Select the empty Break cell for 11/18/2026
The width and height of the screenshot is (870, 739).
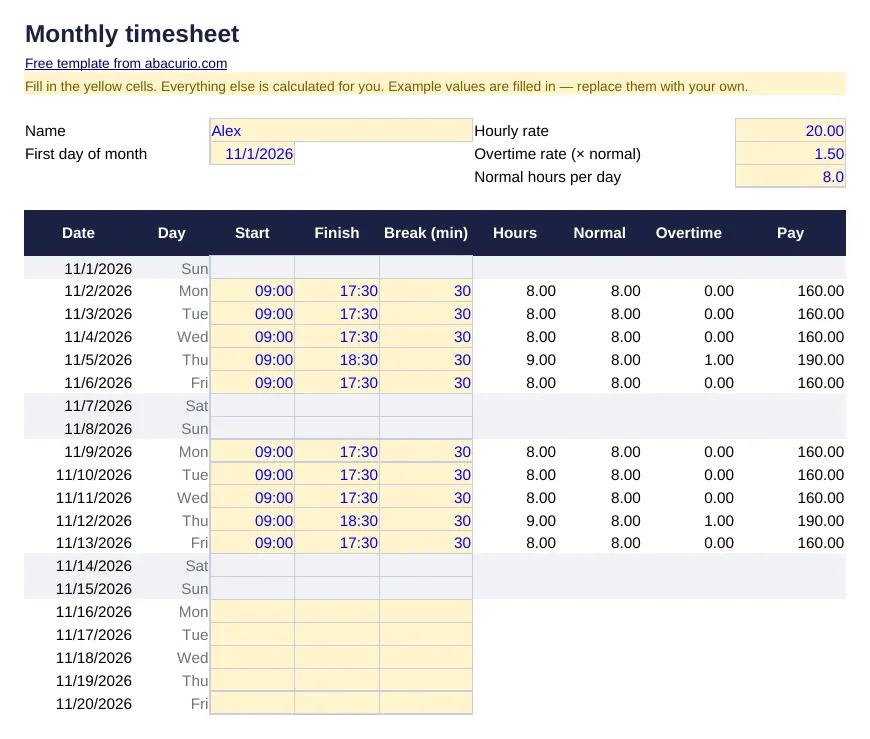coord(426,657)
